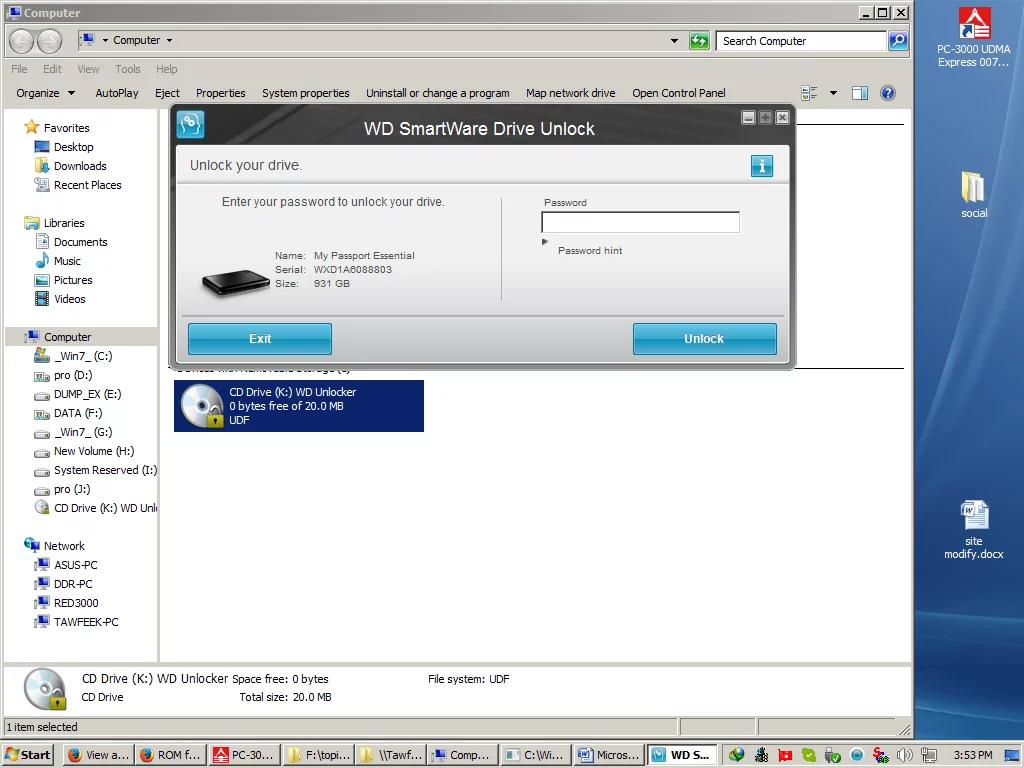1024x768 pixels.
Task: Click the Explorer forward arrow button
Action: (49, 41)
